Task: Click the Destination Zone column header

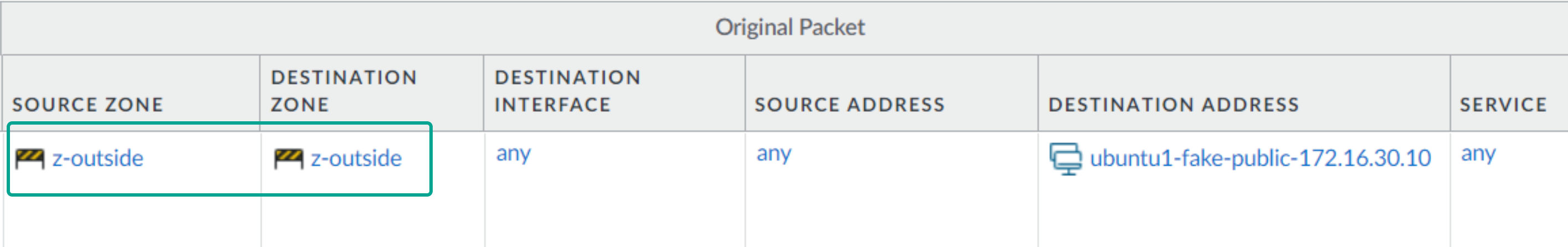Action: [344, 91]
